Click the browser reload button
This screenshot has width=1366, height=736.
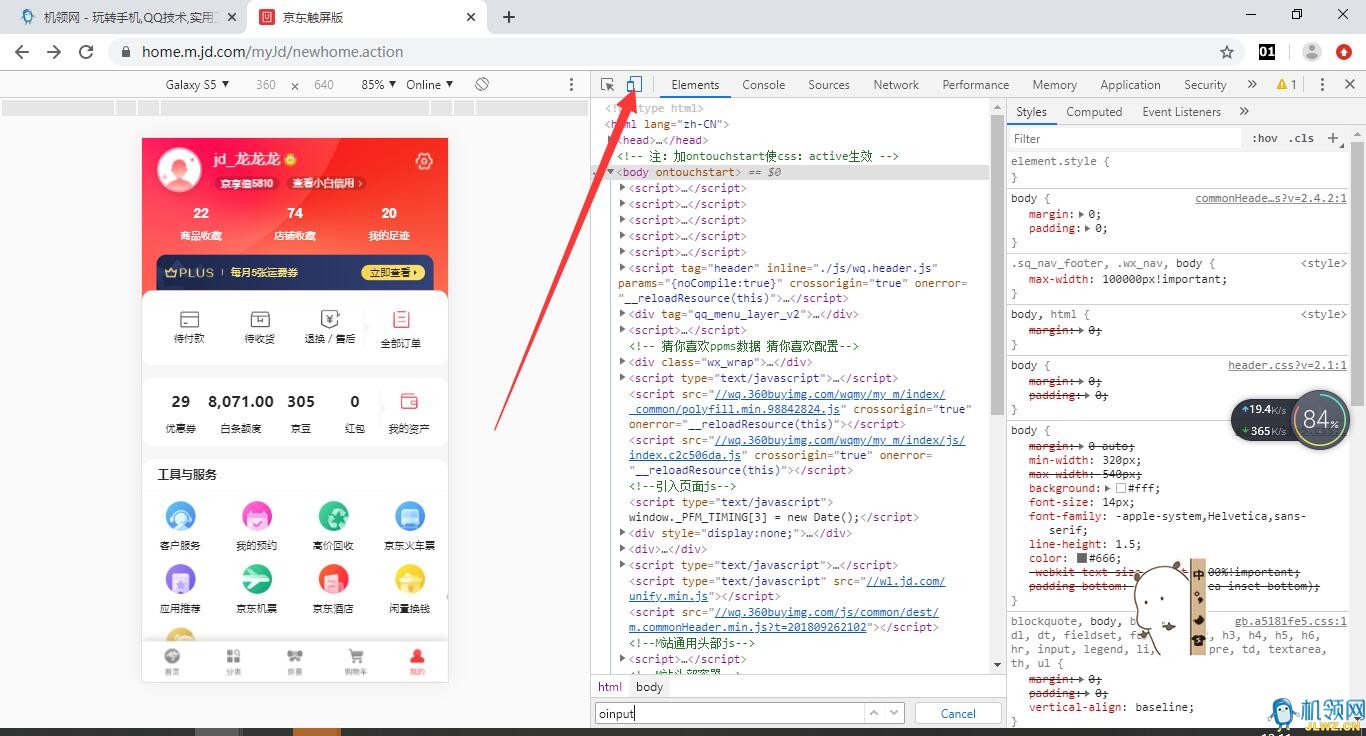86,52
